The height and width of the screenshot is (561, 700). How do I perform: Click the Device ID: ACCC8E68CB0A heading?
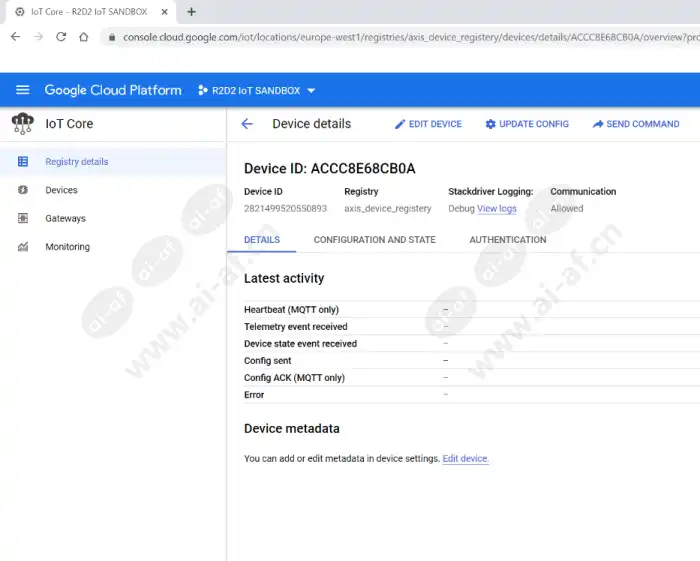coord(329,169)
